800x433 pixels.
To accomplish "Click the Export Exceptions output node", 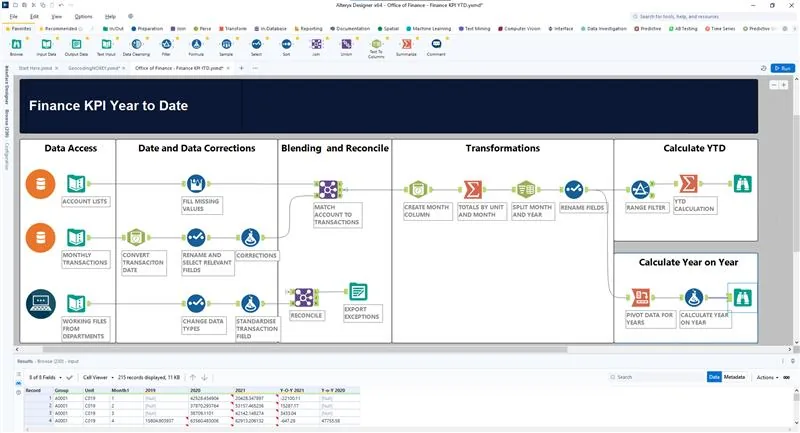I will [x=358, y=292].
